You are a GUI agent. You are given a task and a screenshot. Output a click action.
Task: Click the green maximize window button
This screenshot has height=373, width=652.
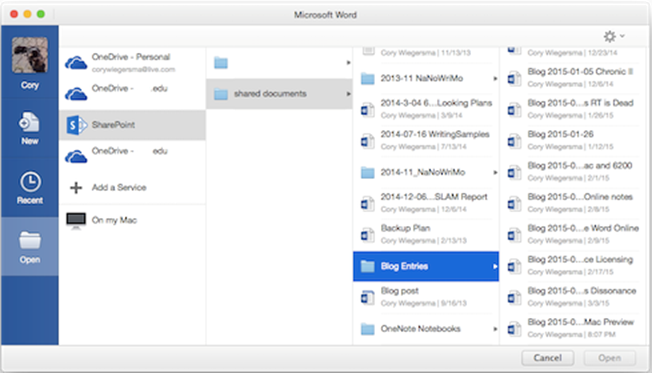coord(41,14)
